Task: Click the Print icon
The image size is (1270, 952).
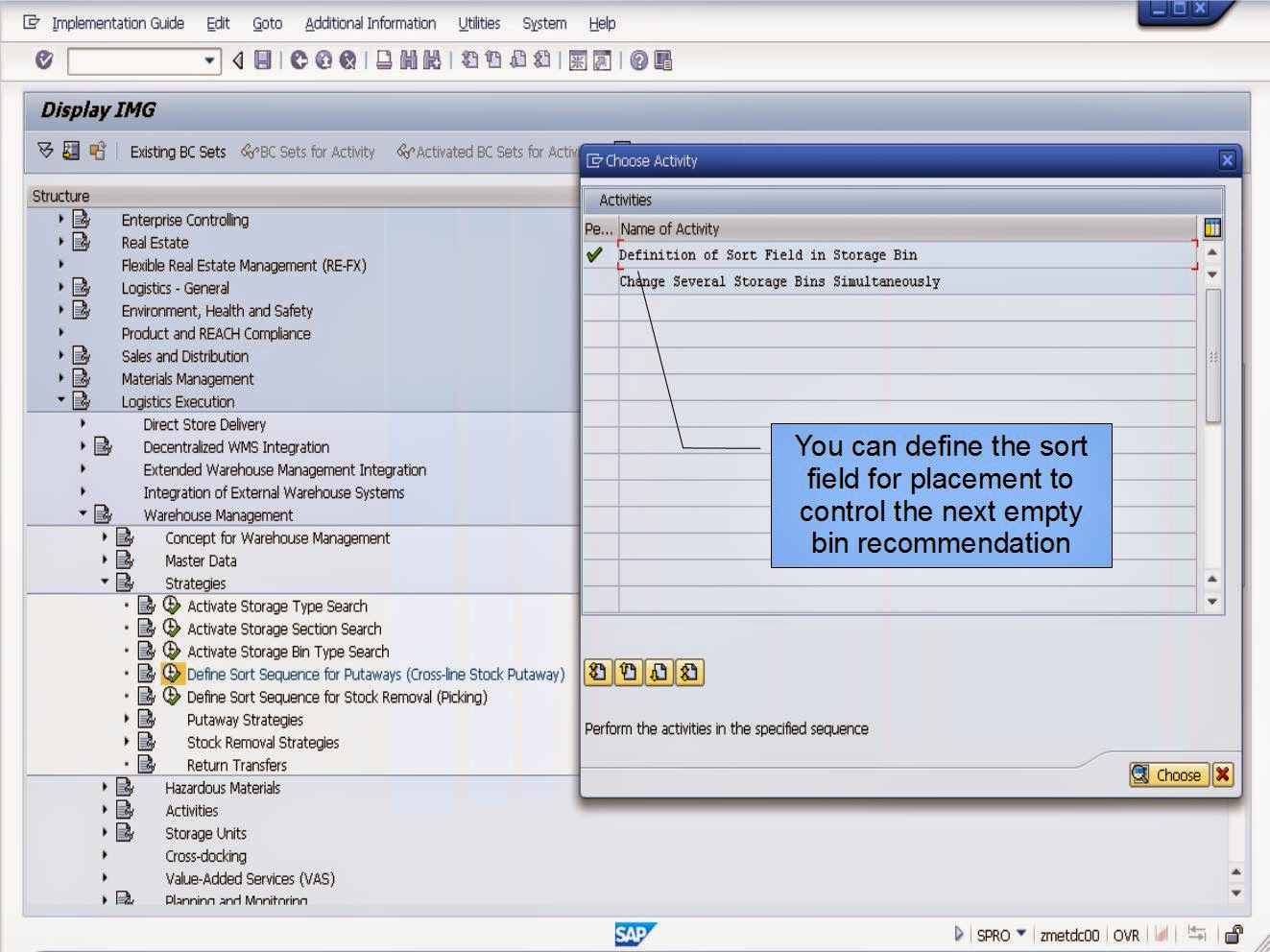Action: click(384, 60)
